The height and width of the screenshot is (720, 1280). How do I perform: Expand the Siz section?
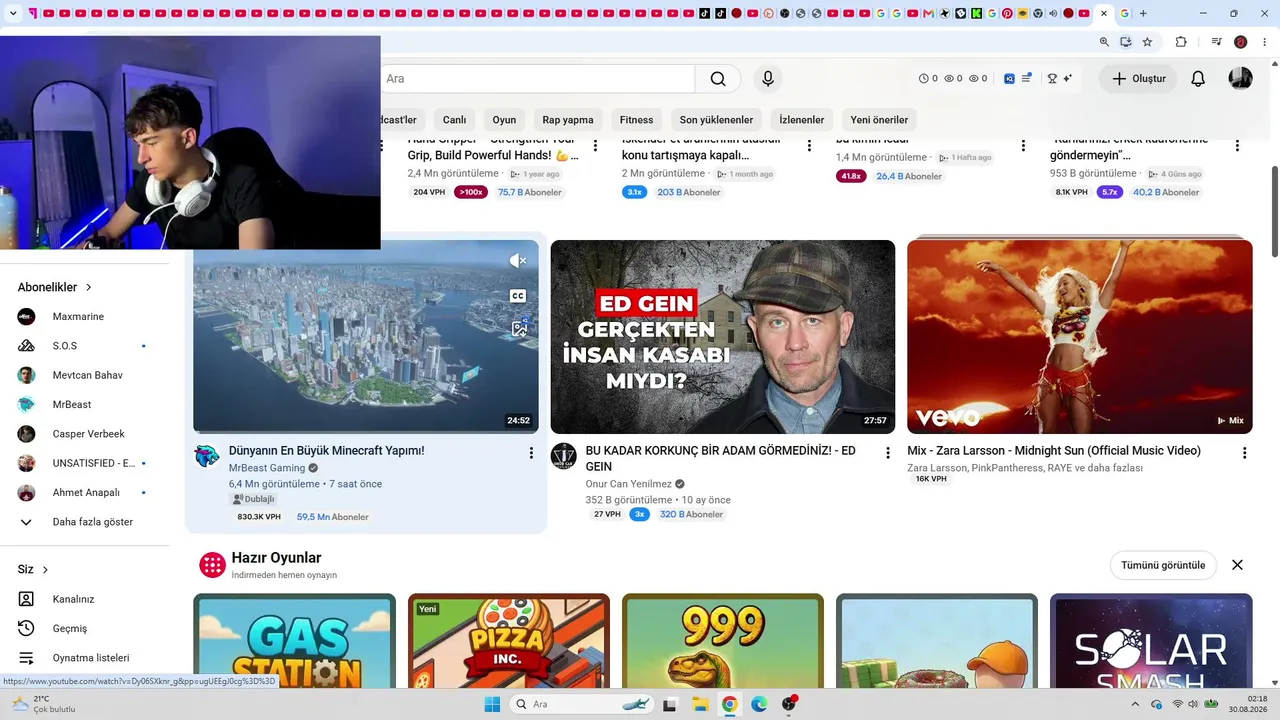point(33,569)
